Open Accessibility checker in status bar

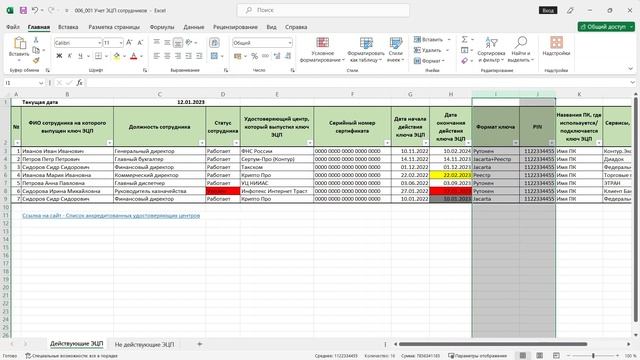point(71,356)
